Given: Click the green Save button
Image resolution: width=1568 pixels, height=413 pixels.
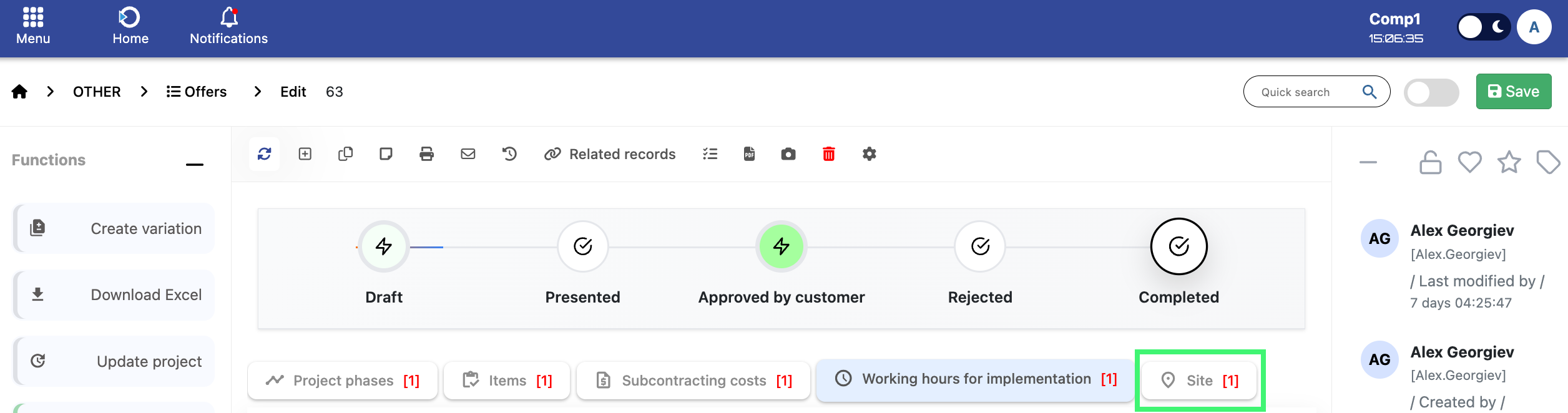Looking at the screenshot, I should coord(1513,92).
